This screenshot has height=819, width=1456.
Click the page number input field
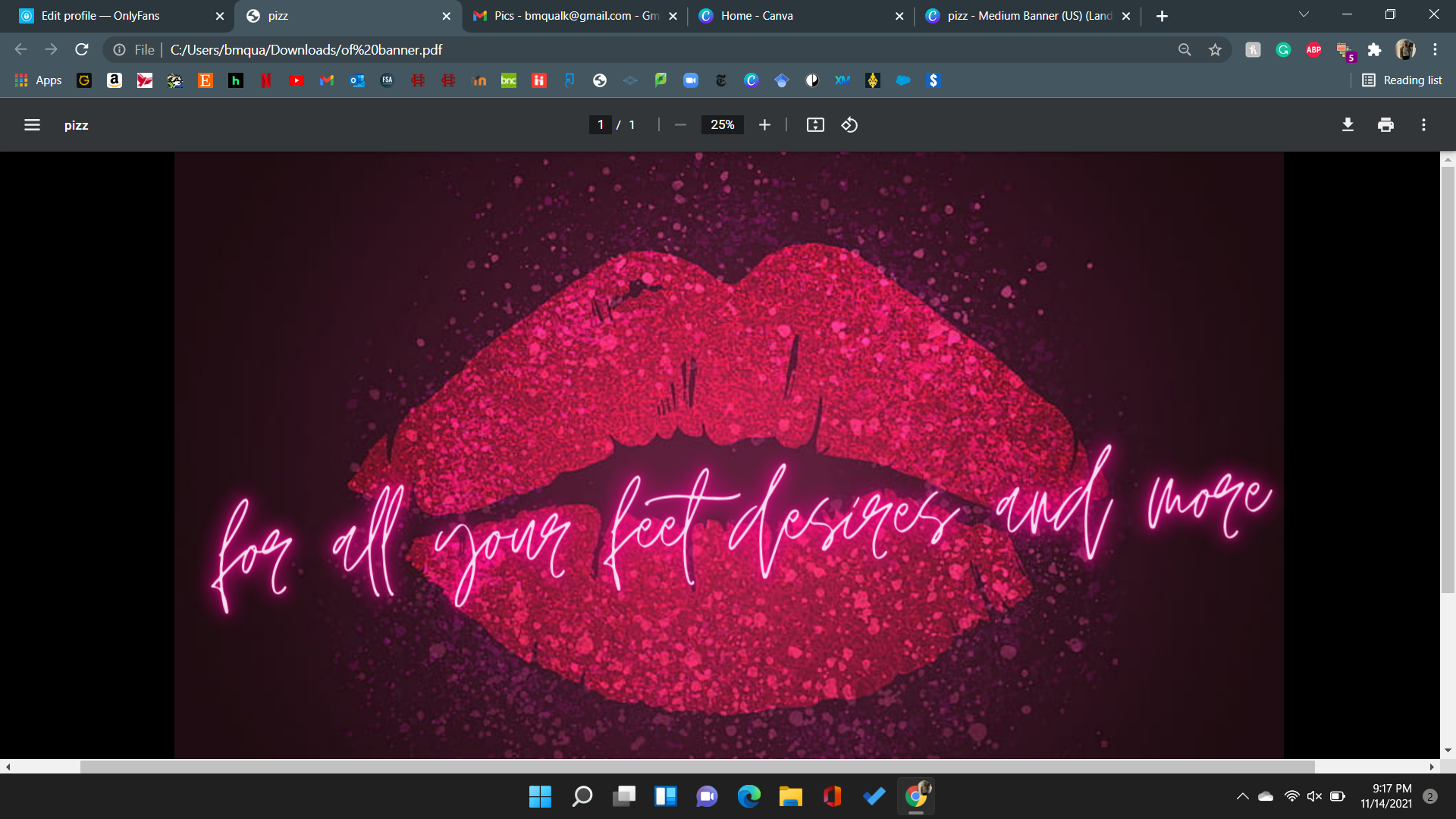coord(600,124)
